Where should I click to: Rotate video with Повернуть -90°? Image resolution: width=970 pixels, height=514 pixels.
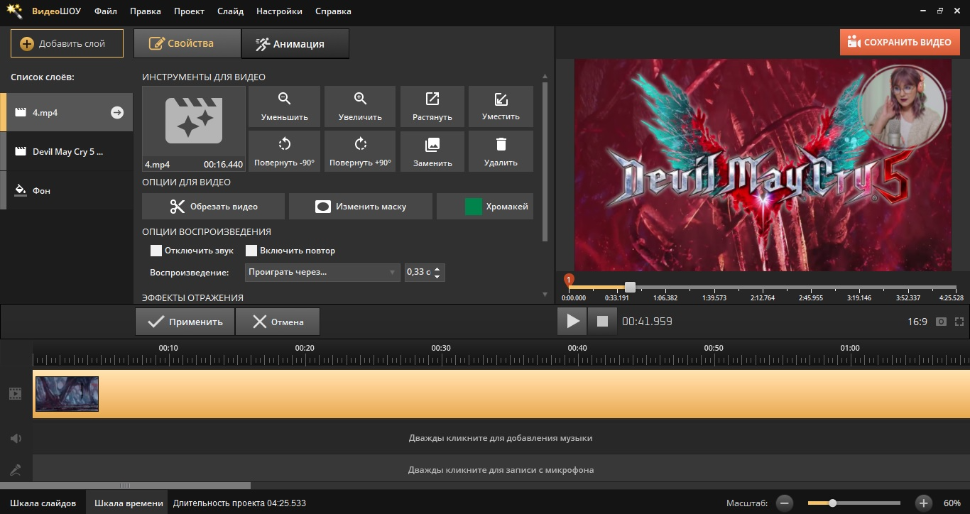pos(284,152)
